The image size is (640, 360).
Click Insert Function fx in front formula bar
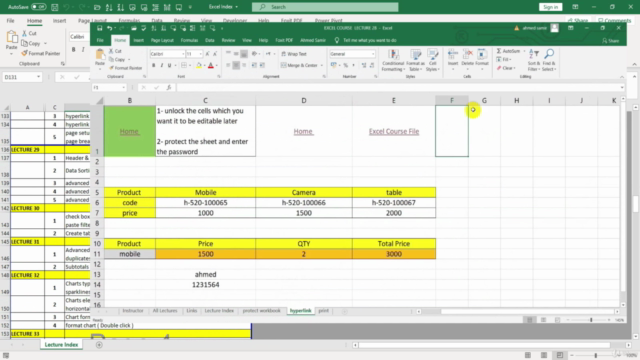point(169,87)
